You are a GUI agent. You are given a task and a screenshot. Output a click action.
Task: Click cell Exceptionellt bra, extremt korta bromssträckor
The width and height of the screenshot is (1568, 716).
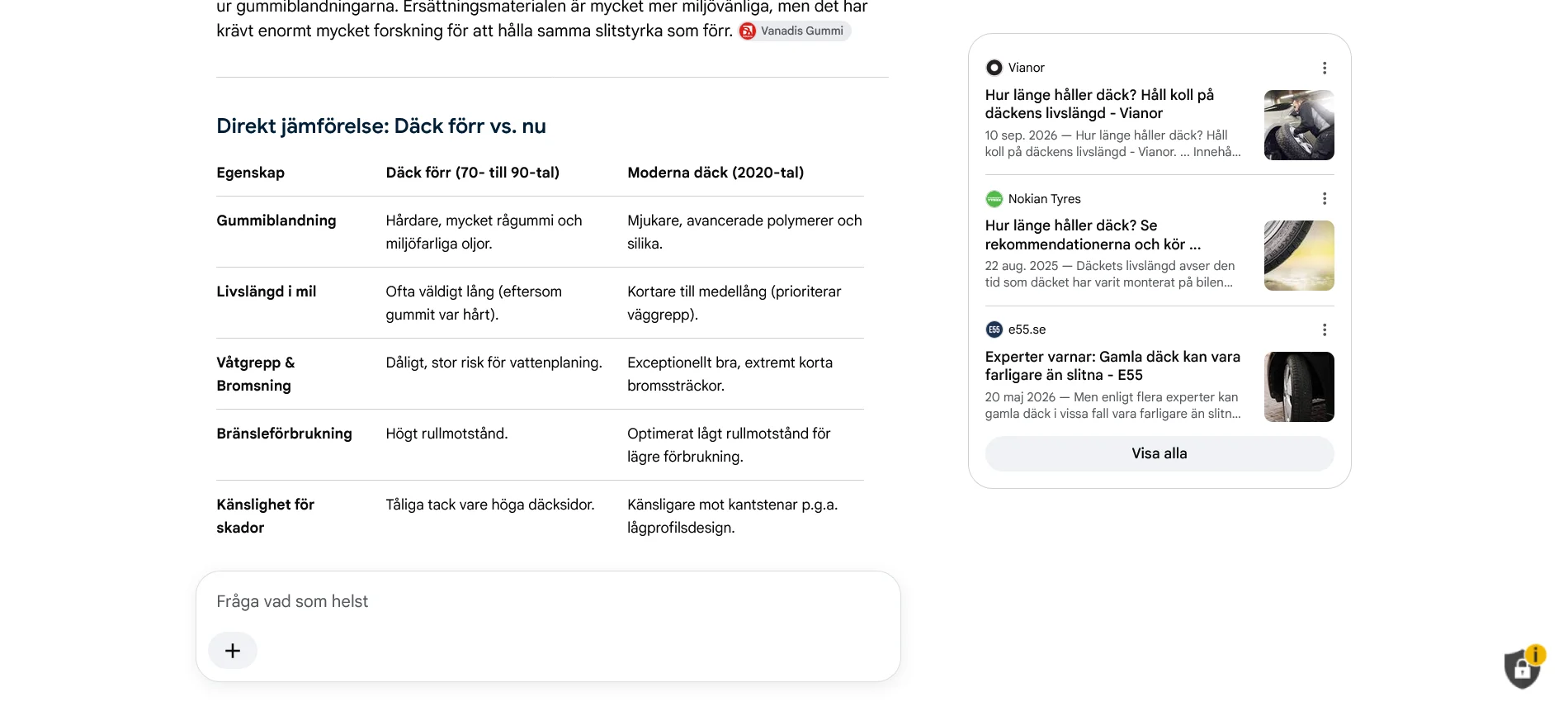(730, 374)
